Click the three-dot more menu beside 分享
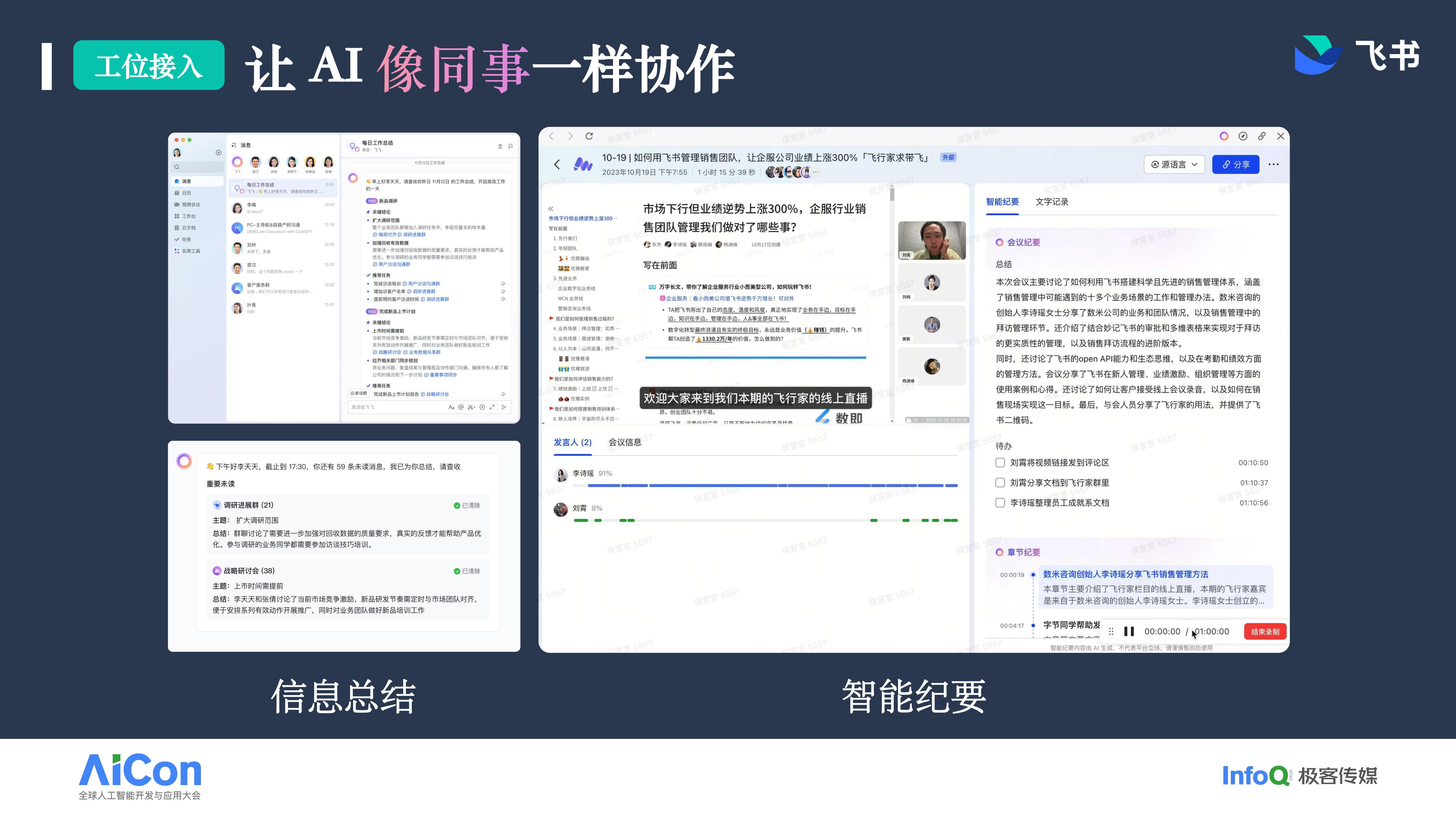The width and height of the screenshot is (1456, 819). 1273,165
